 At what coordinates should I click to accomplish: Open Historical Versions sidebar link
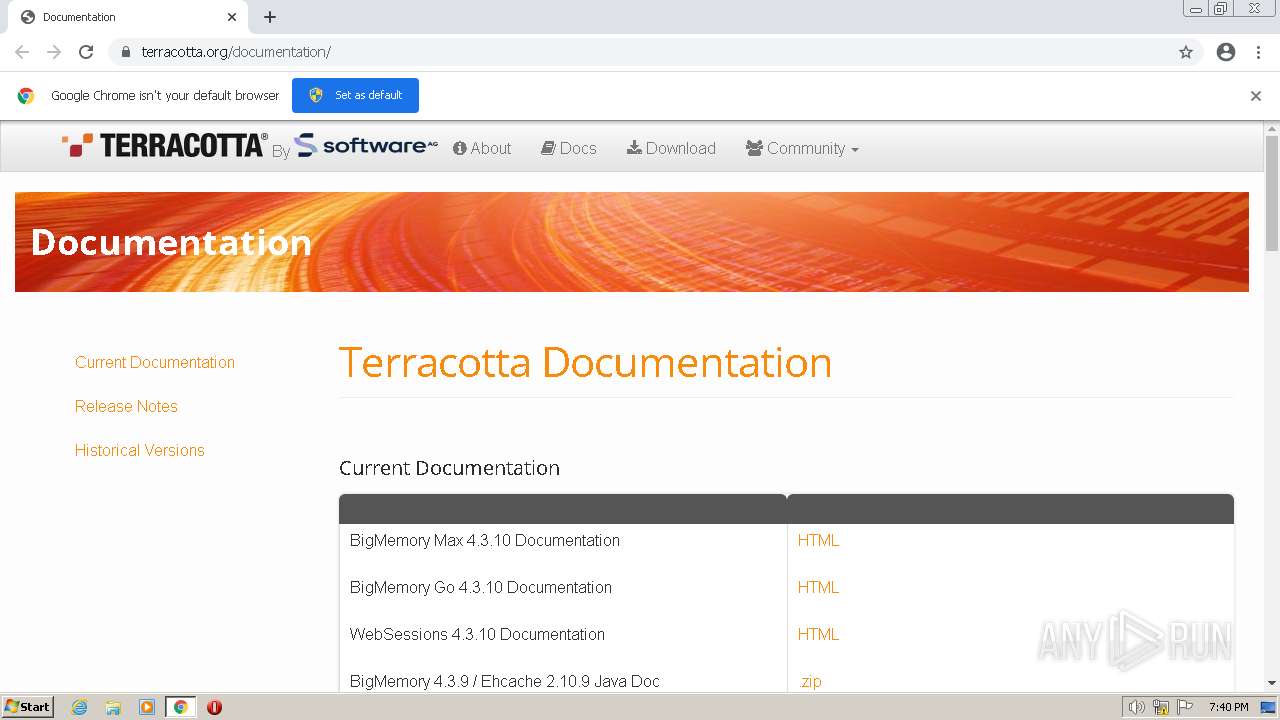[x=140, y=450]
